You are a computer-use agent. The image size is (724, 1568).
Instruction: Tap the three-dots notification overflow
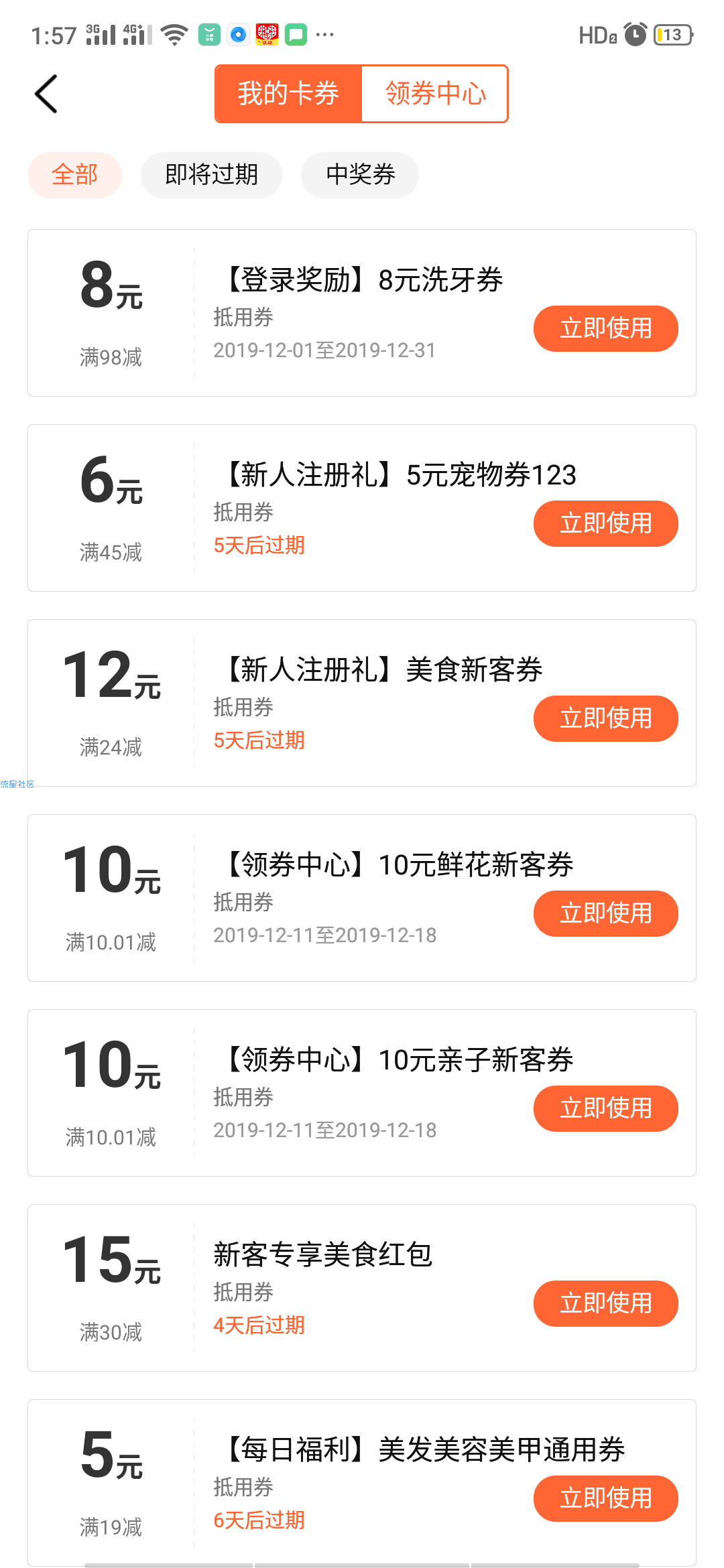point(324,34)
